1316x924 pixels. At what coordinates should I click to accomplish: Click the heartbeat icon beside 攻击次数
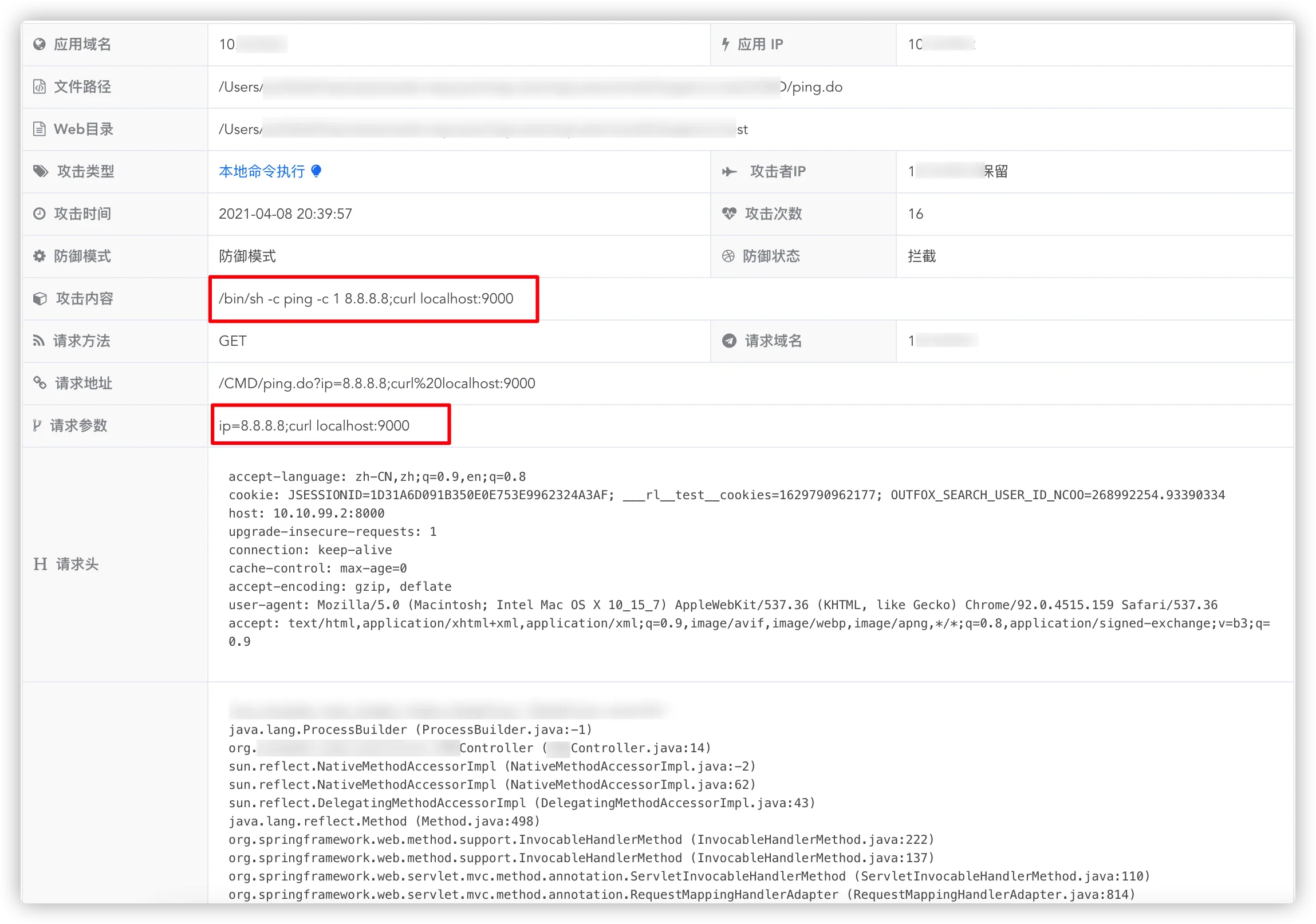[728, 214]
